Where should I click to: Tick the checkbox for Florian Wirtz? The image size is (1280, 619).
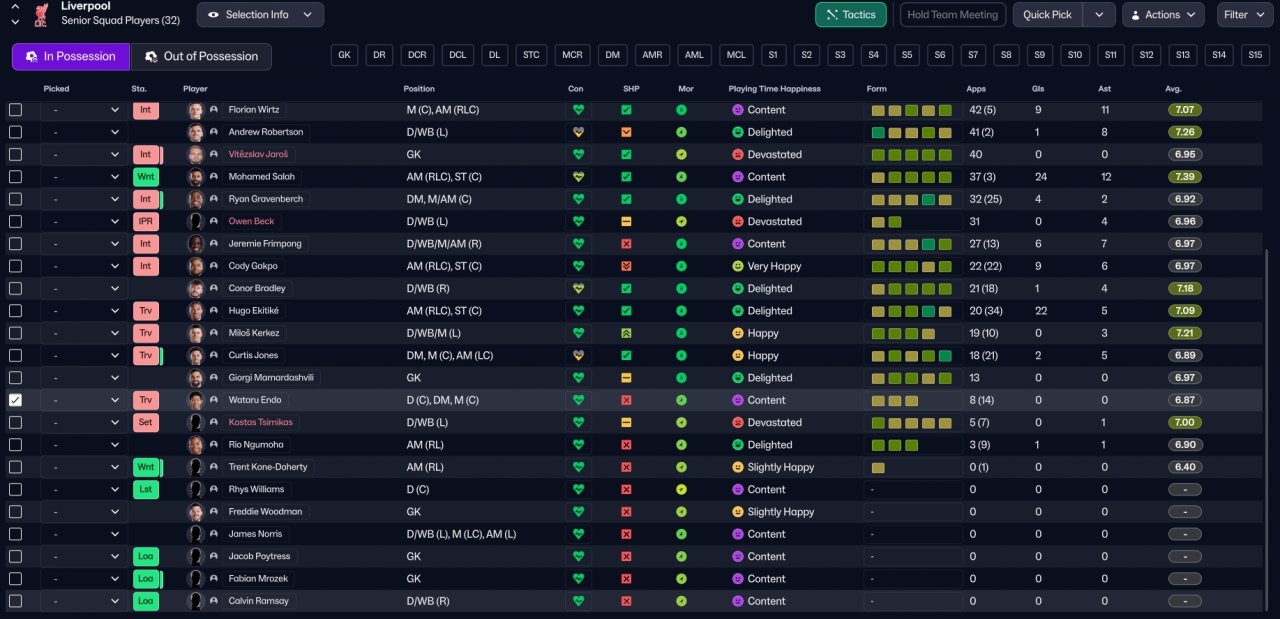tap(15, 110)
